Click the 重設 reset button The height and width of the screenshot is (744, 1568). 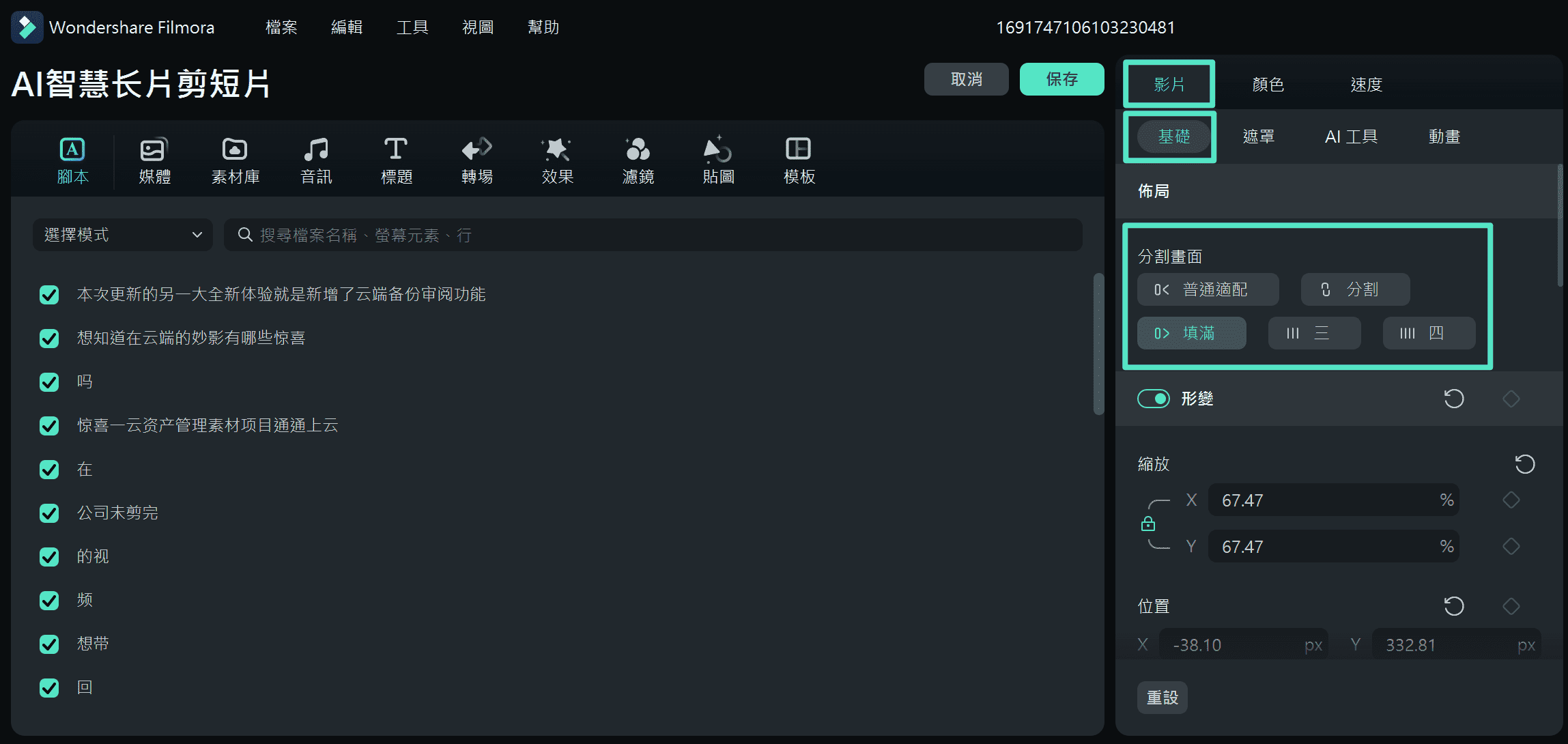point(1163,698)
